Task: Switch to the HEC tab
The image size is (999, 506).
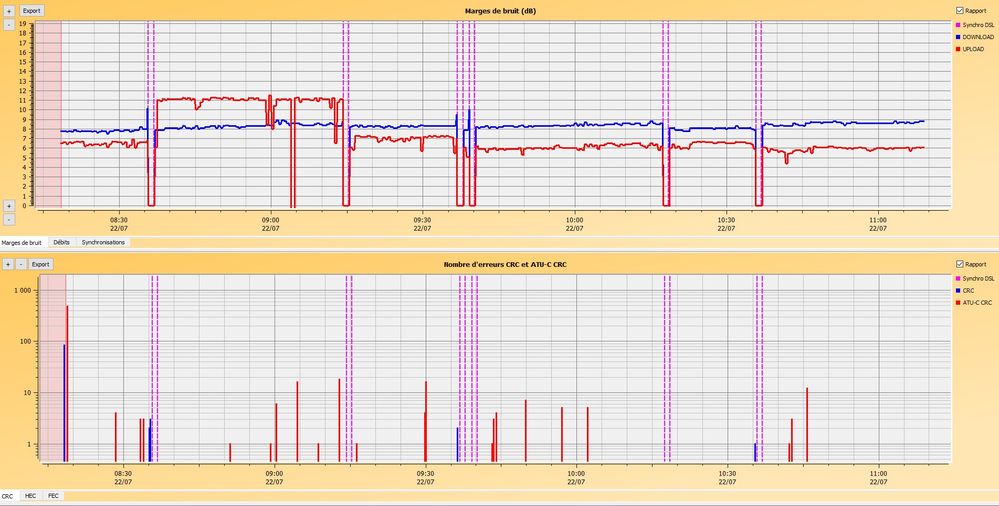Action: tap(30, 496)
